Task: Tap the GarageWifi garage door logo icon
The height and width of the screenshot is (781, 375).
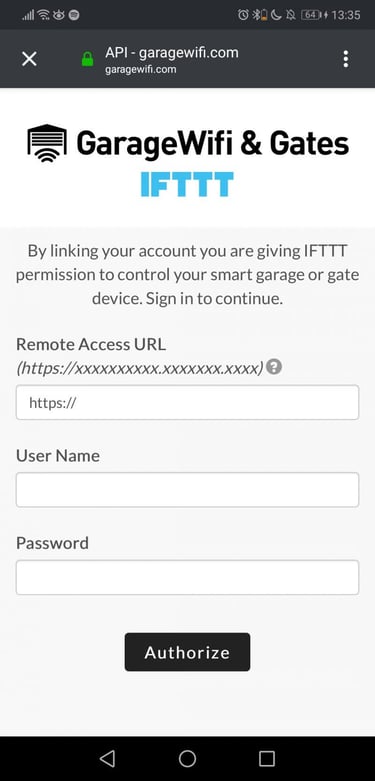Action: (47, 143)
